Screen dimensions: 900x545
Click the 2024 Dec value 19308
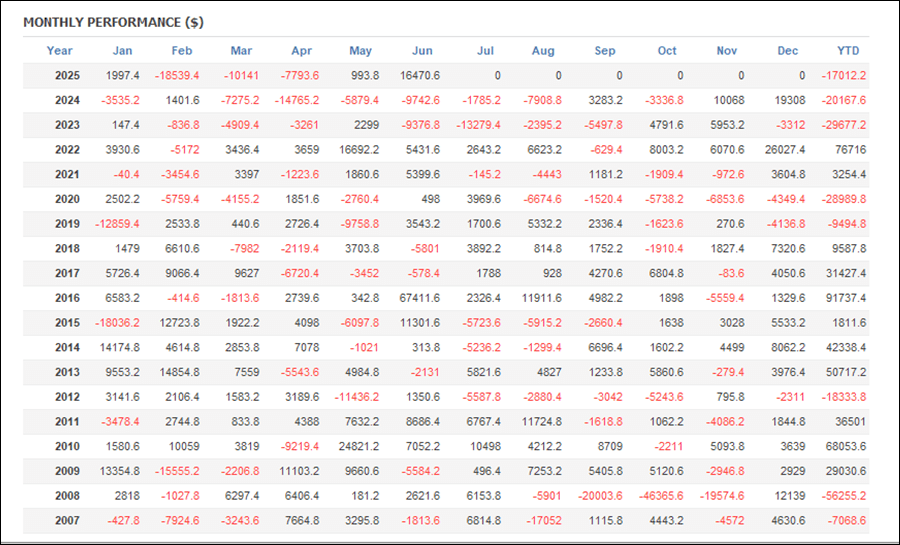(x=788, y=100)
